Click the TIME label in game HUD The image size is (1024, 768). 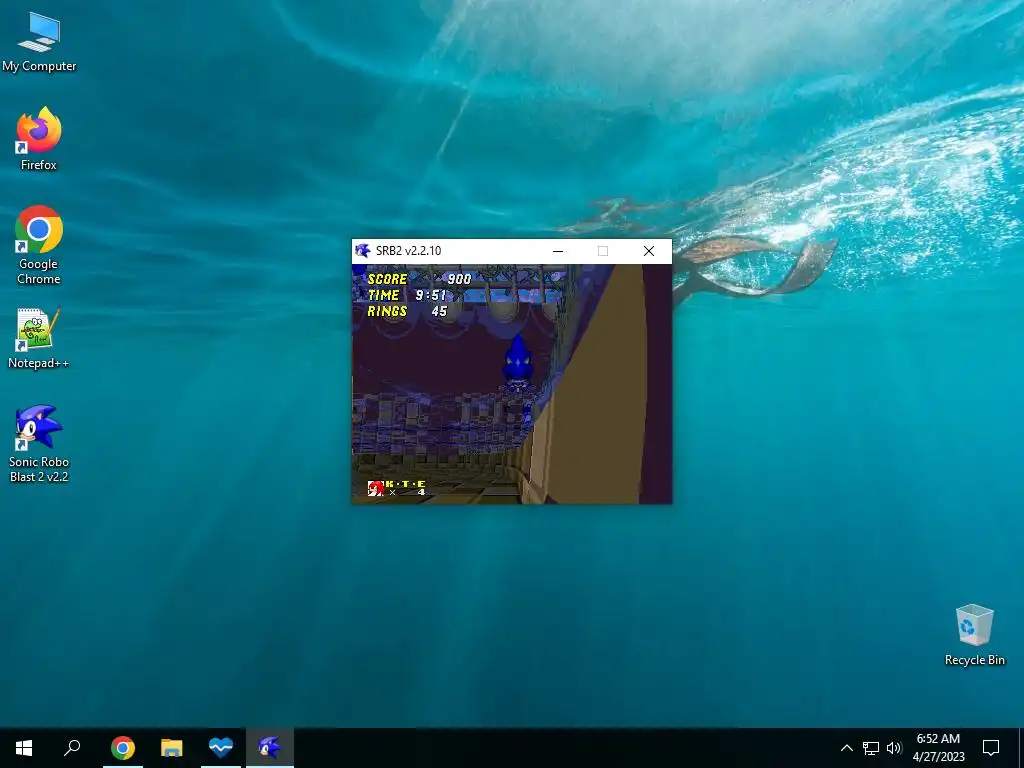(x=383, y=295)
